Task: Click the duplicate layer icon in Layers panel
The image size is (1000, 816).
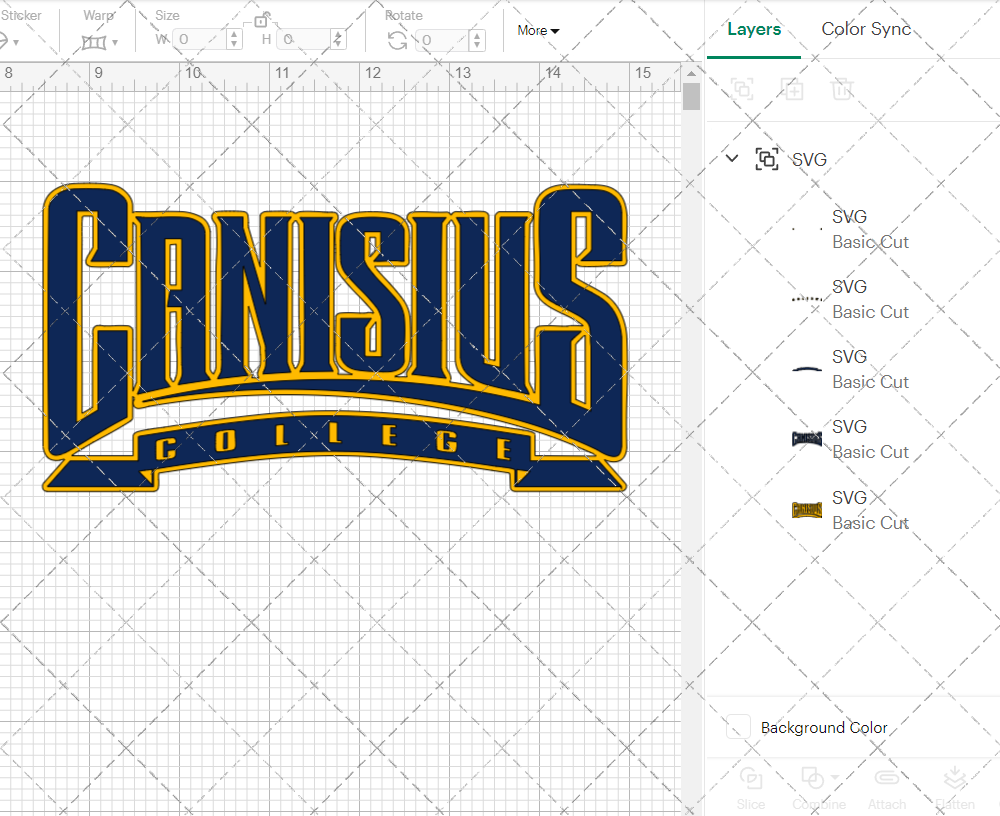Action: (x=792, y=89)
